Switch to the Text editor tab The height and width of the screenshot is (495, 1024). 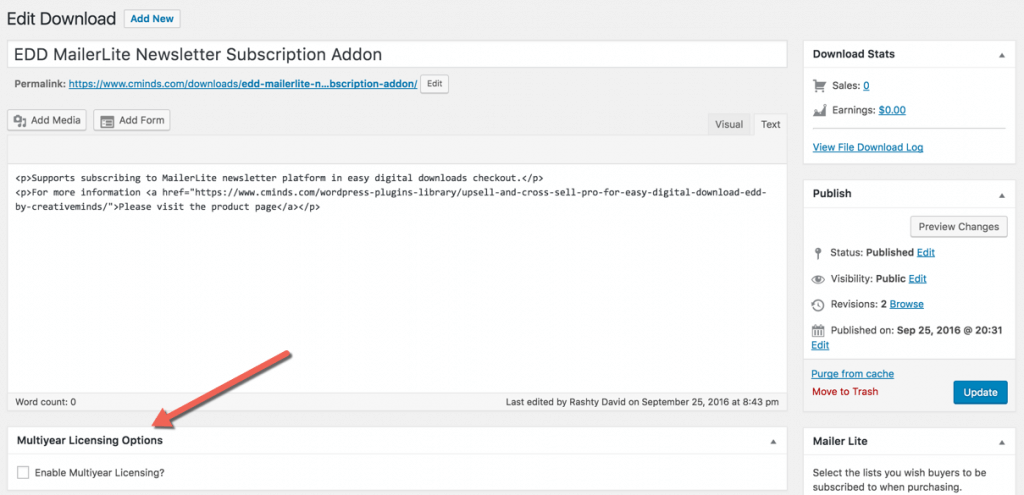pos(770,124)
